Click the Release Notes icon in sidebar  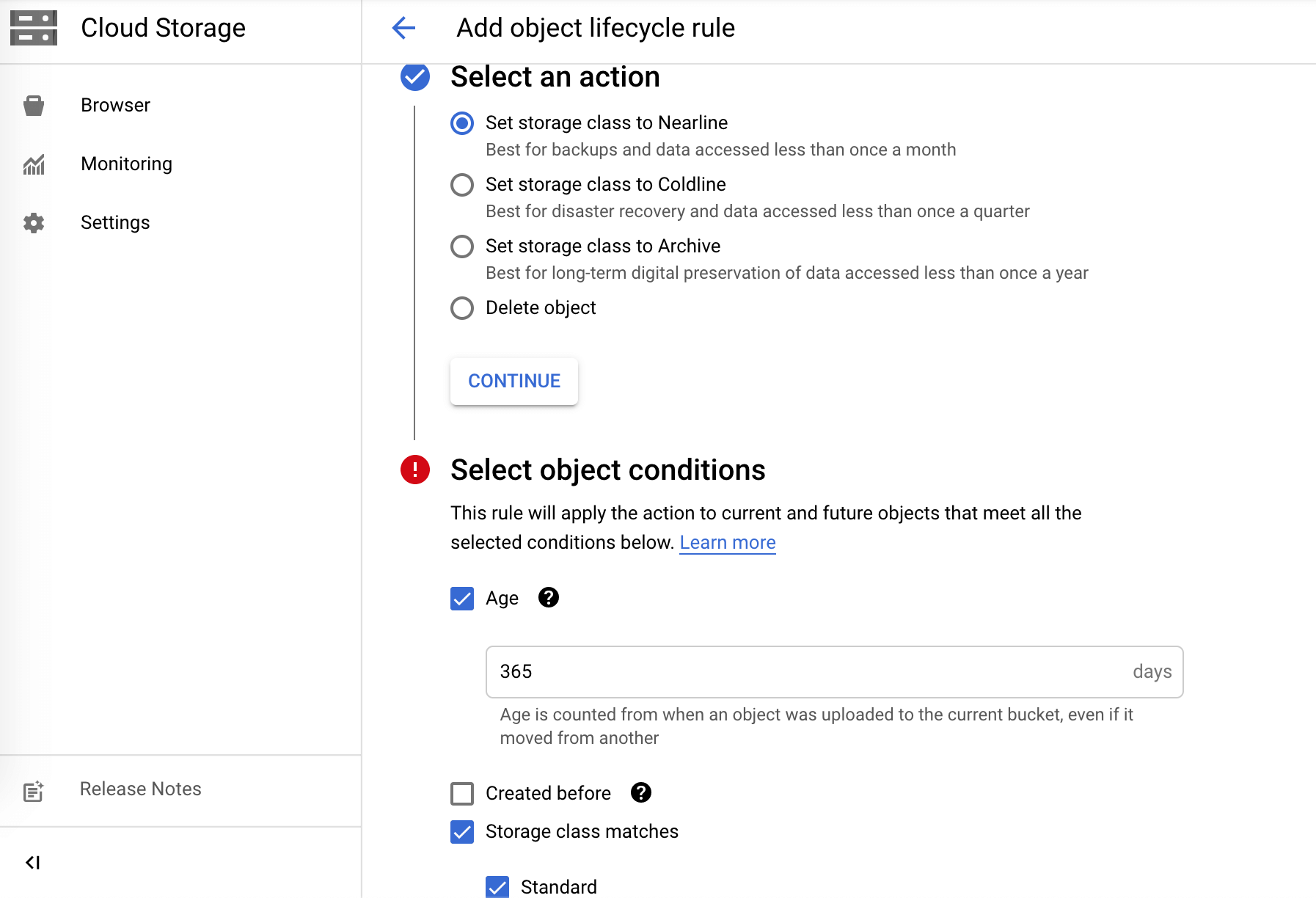click(33, 791)
